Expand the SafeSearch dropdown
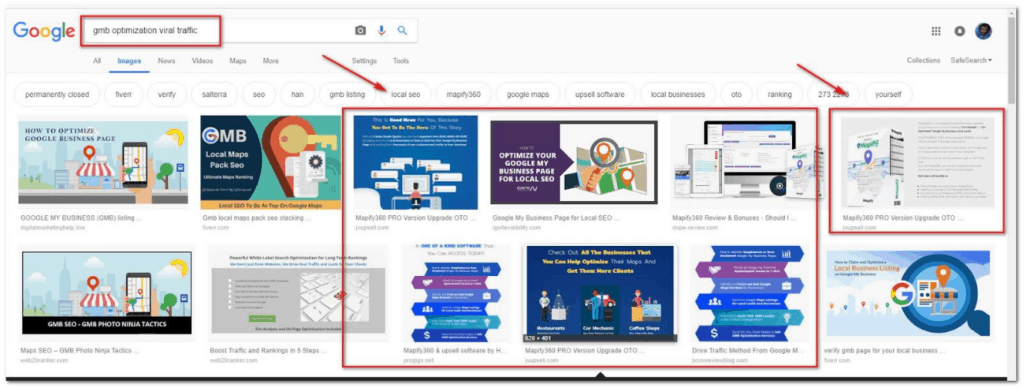Viewport: 1024px width, 387px height. point(971,60)
